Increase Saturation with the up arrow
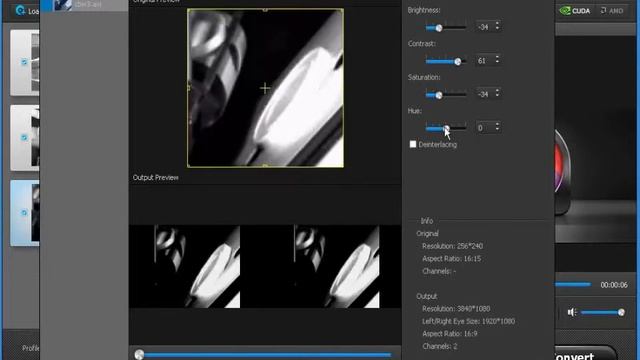This screenshot has height=360, width=640. [x=497, y=91]
